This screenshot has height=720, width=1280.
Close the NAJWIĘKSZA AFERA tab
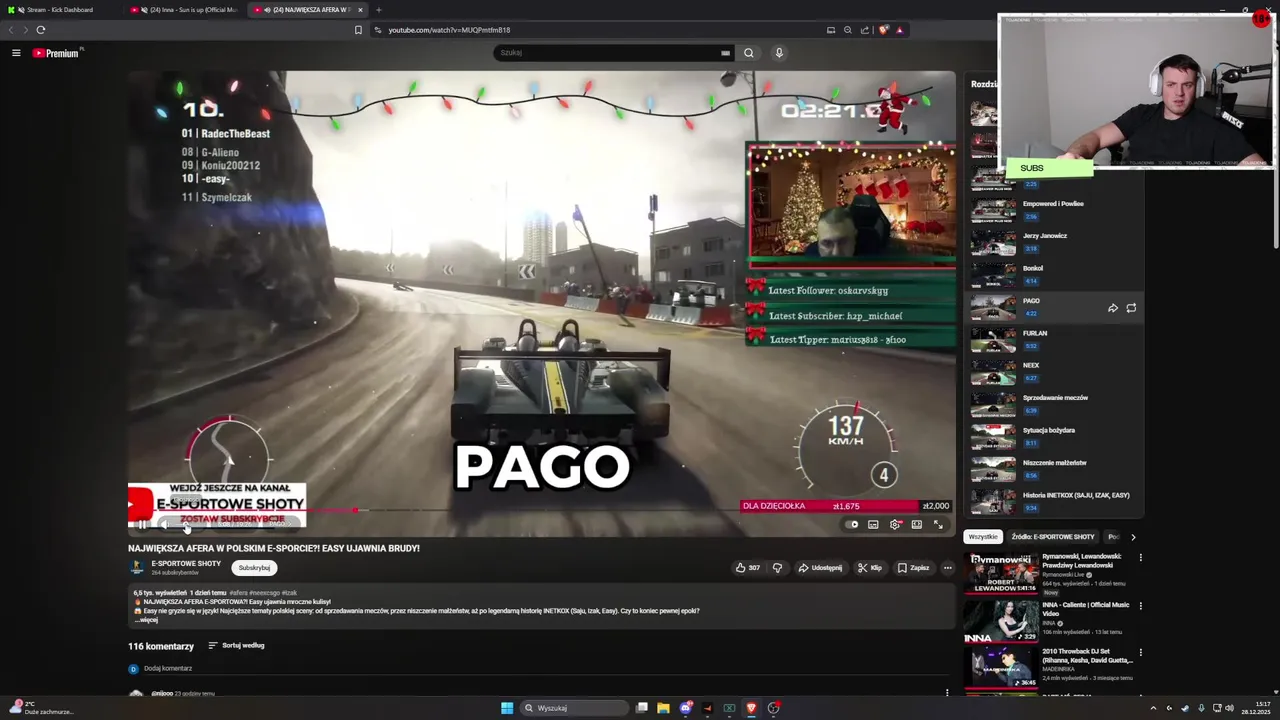360,10
